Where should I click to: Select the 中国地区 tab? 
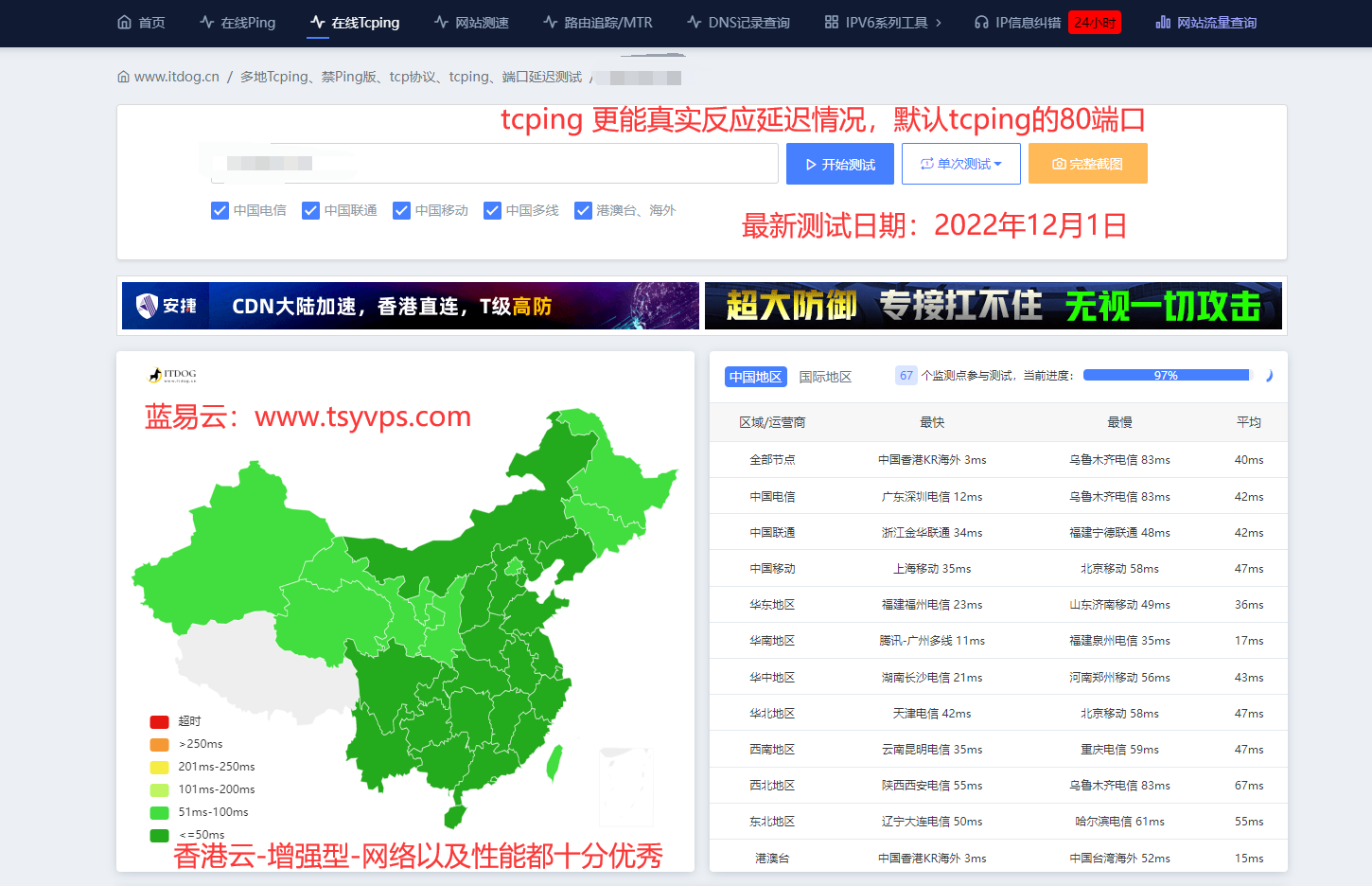755,377
